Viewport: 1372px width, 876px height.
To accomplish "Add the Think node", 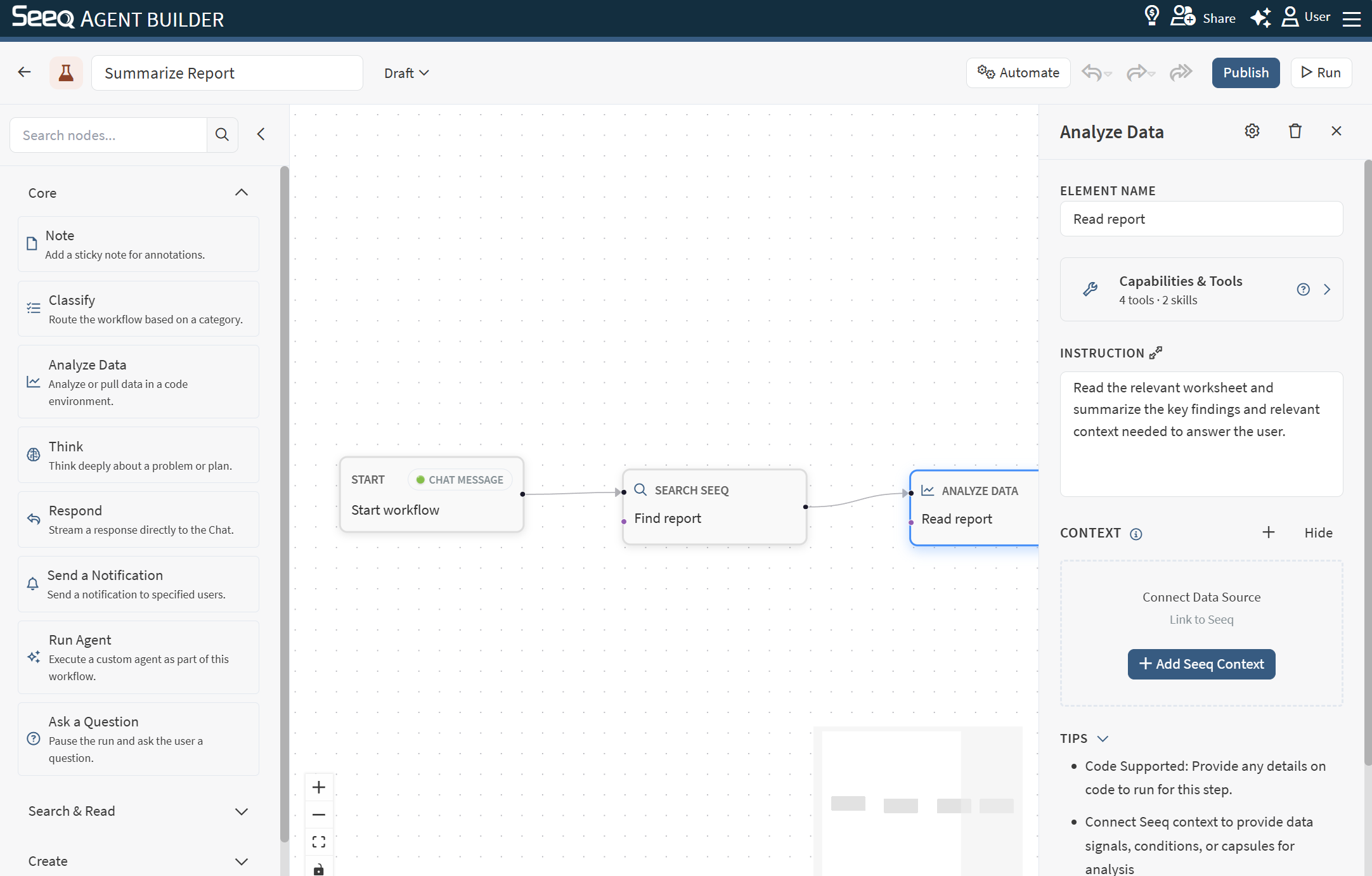I will tap(138, 455).
